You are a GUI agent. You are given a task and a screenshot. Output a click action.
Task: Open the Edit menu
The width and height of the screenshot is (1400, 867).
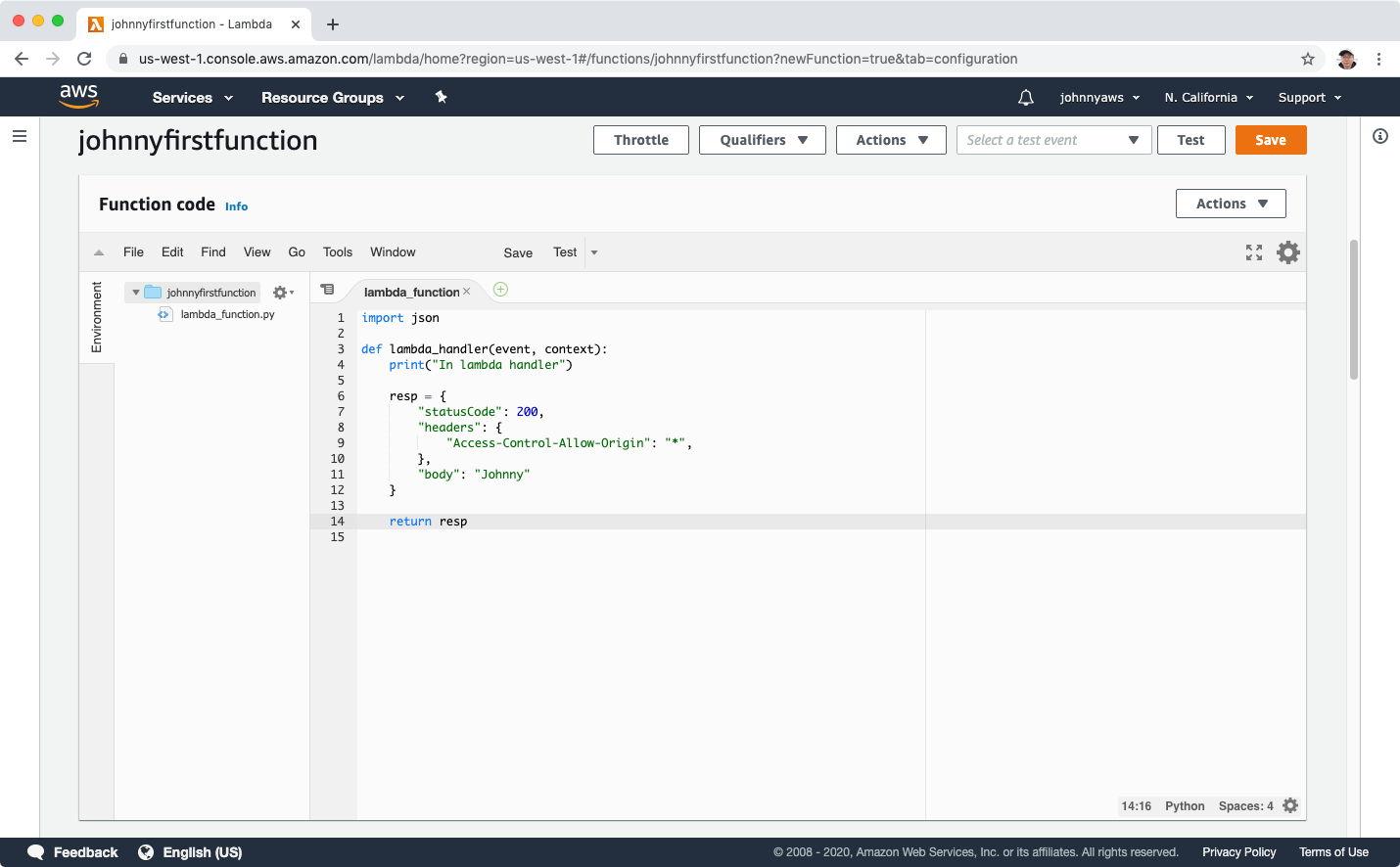(172, 252)
